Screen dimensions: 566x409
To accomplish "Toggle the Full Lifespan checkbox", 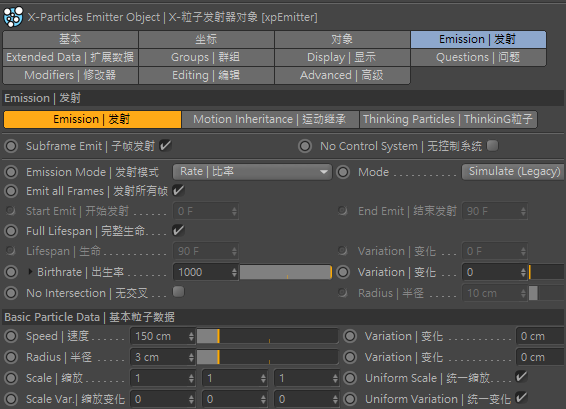I will [x=178, y=230].
